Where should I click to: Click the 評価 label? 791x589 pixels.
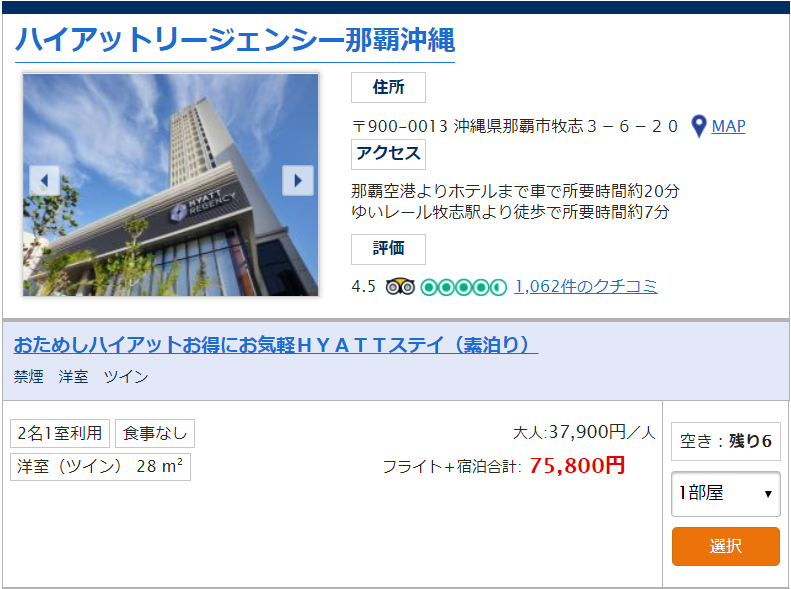click(x=388, y=249)
